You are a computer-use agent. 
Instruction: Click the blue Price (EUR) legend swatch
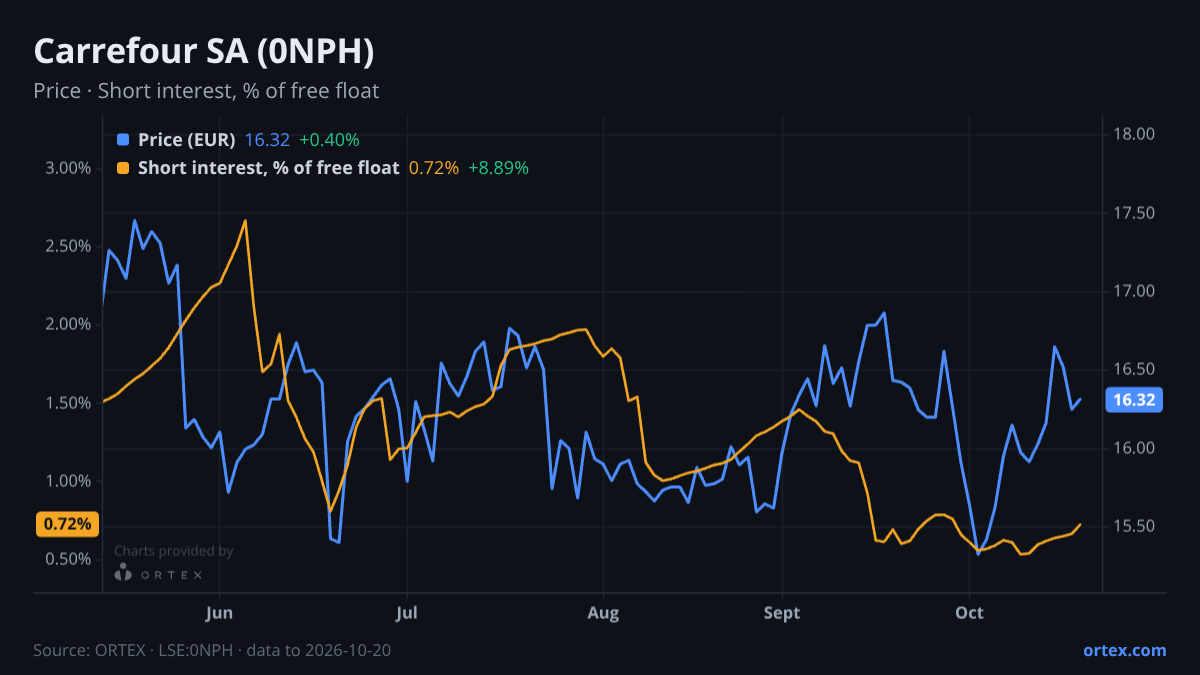(123, 140)
